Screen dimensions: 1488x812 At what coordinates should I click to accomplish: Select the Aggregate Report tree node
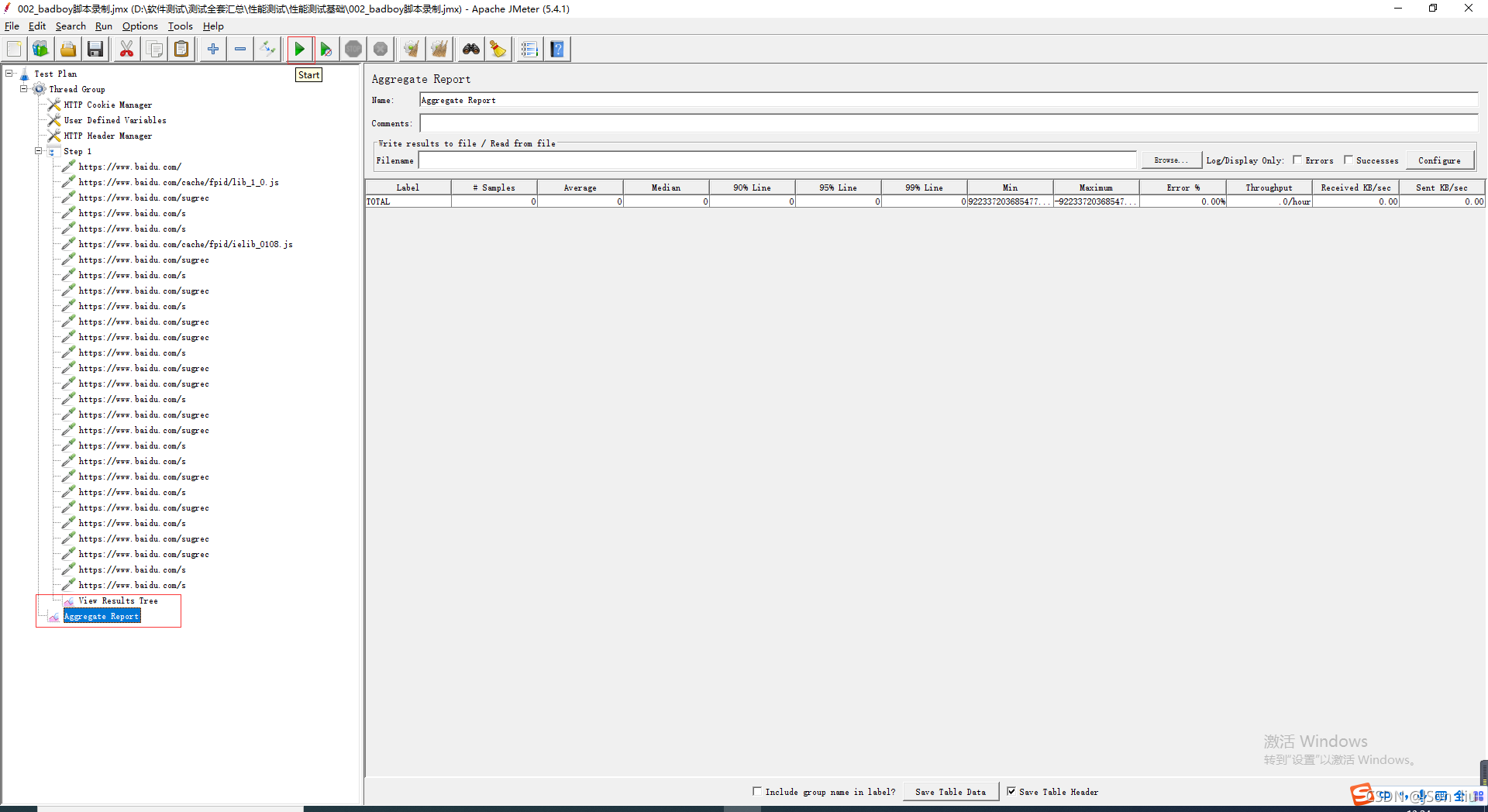(x=102, y=616)
